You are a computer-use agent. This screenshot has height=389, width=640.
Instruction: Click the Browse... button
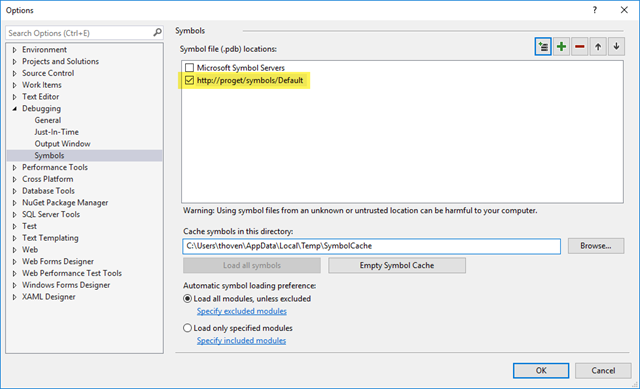tap(596, 246)
